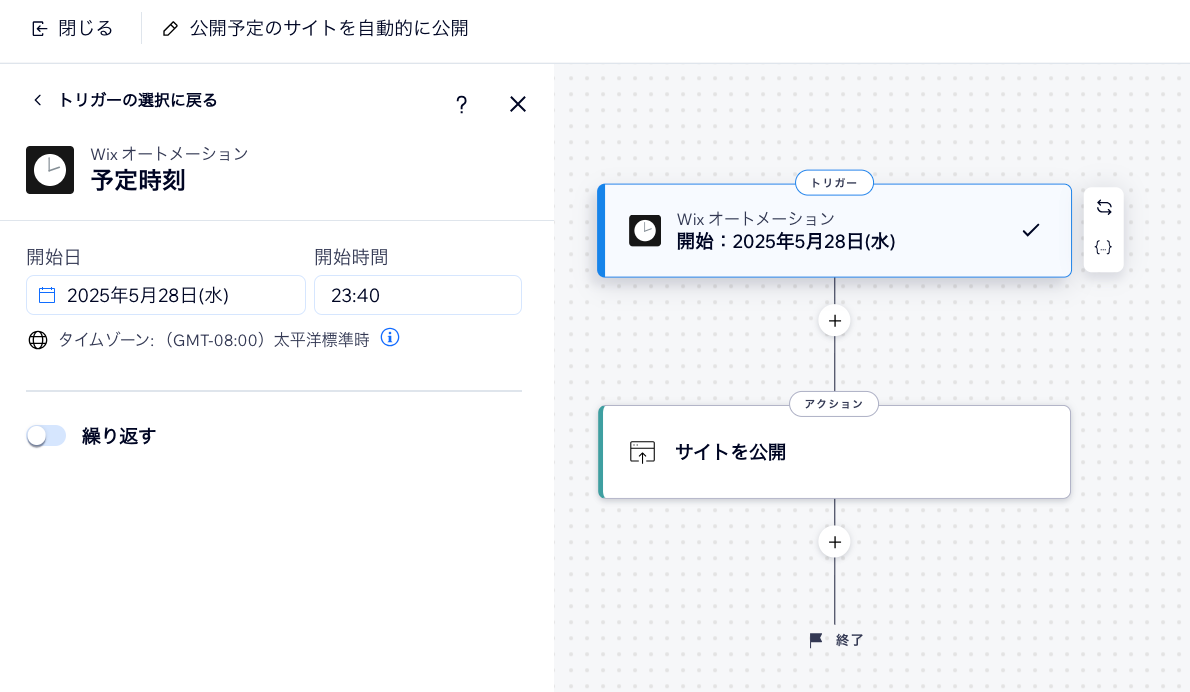Click the flag icon at the 終了 endpoint
The height and width of the screenshot is (692, 1190).
817,639
